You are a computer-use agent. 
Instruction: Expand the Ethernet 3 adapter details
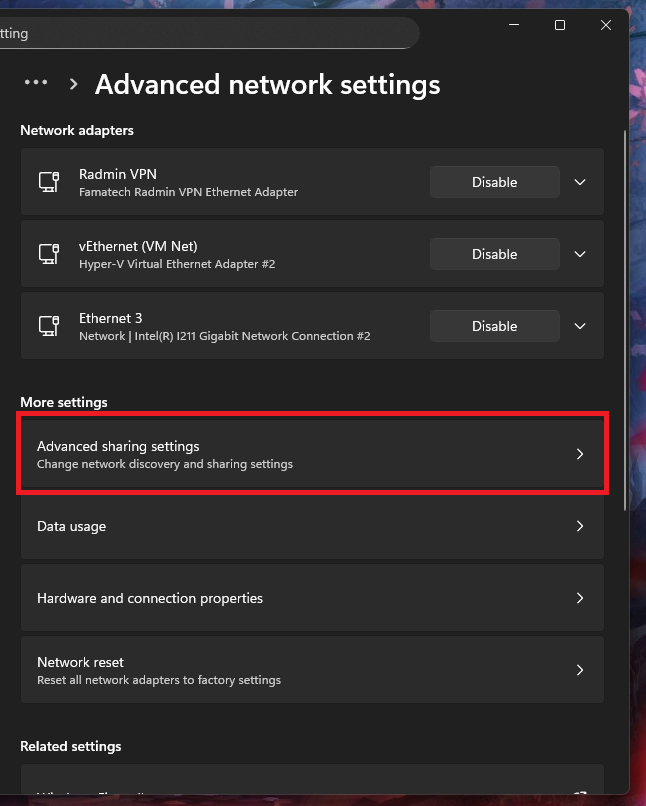580,326
